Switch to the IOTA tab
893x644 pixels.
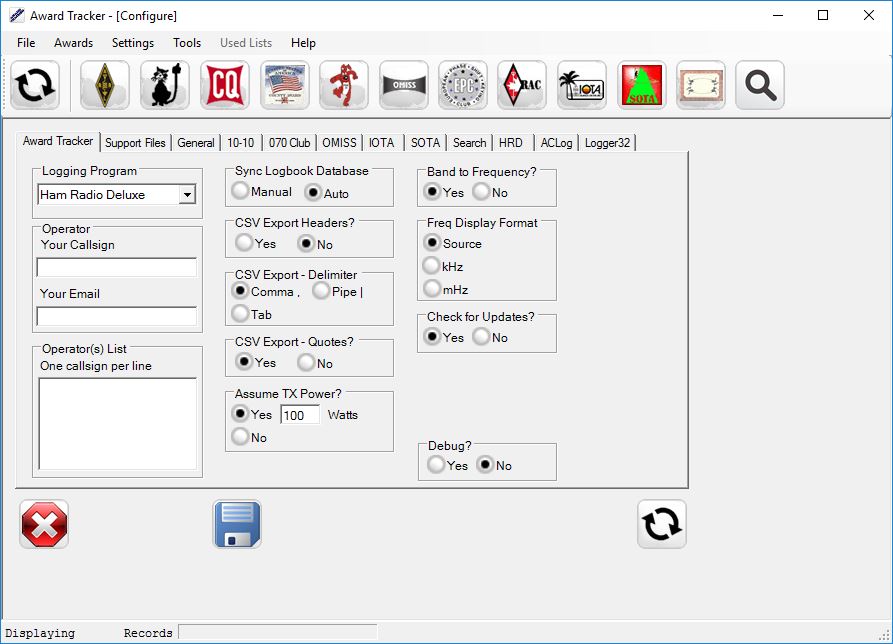pos(382,142)
